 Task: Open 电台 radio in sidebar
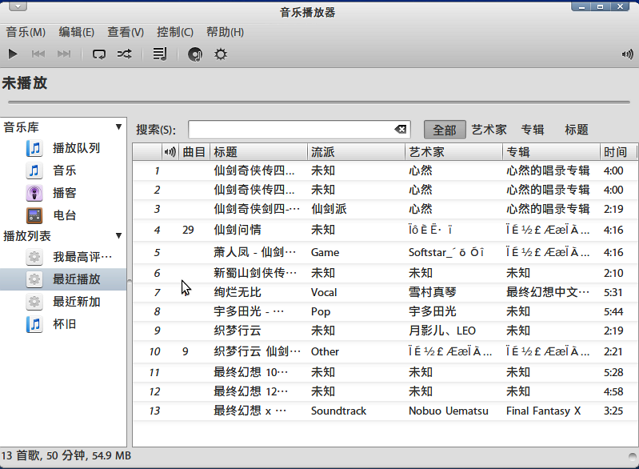pyautogui.click(x=63, y=215)
